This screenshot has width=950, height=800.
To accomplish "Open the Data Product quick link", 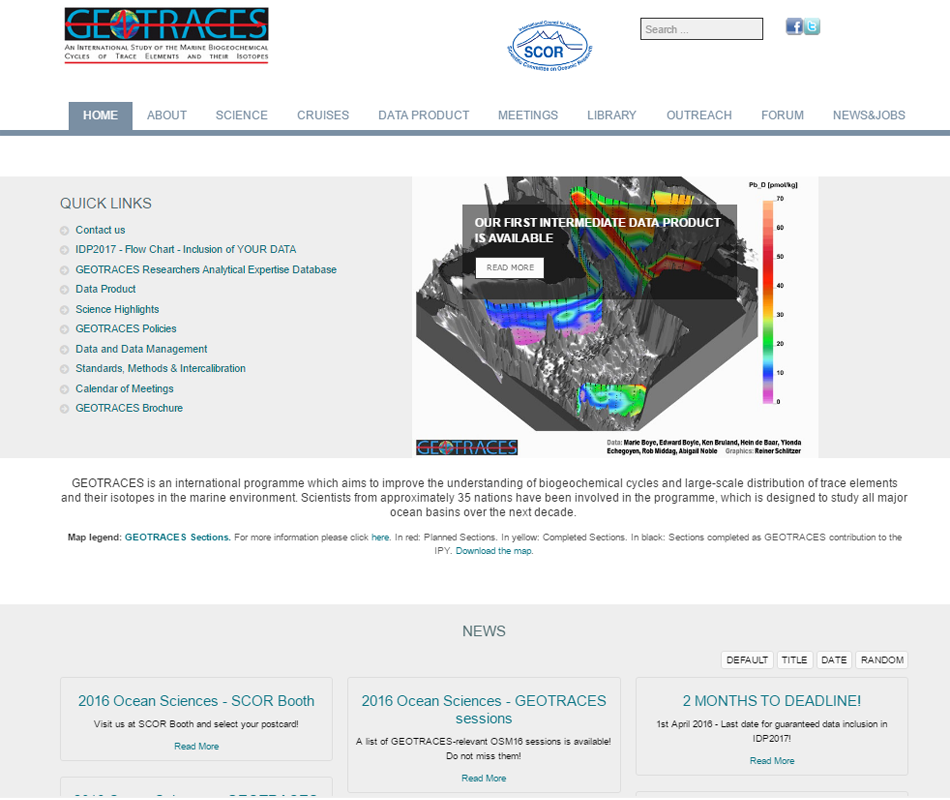I will tap(105, 290).
